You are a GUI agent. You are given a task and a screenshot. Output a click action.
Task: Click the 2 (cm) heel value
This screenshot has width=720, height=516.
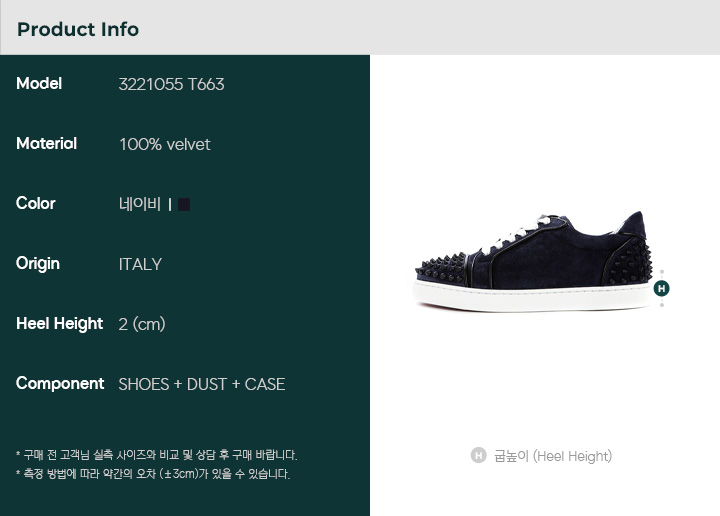point(142,325)
